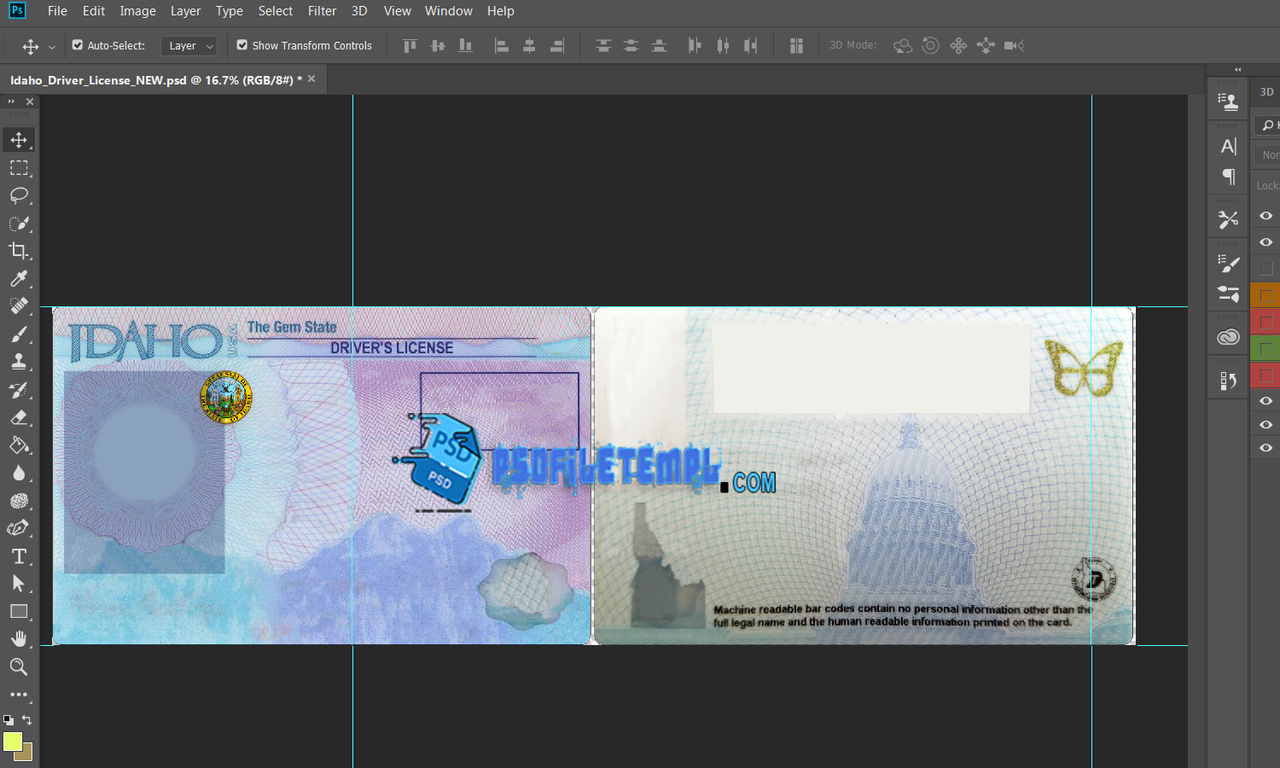Select the Brush tool
Screen dimensions: 1280x768
(19, 335)
